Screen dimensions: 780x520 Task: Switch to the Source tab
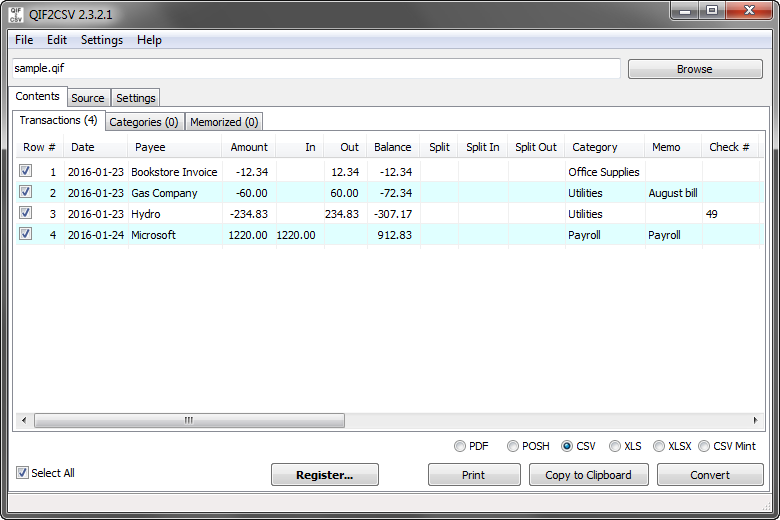(x=88, y=98)
